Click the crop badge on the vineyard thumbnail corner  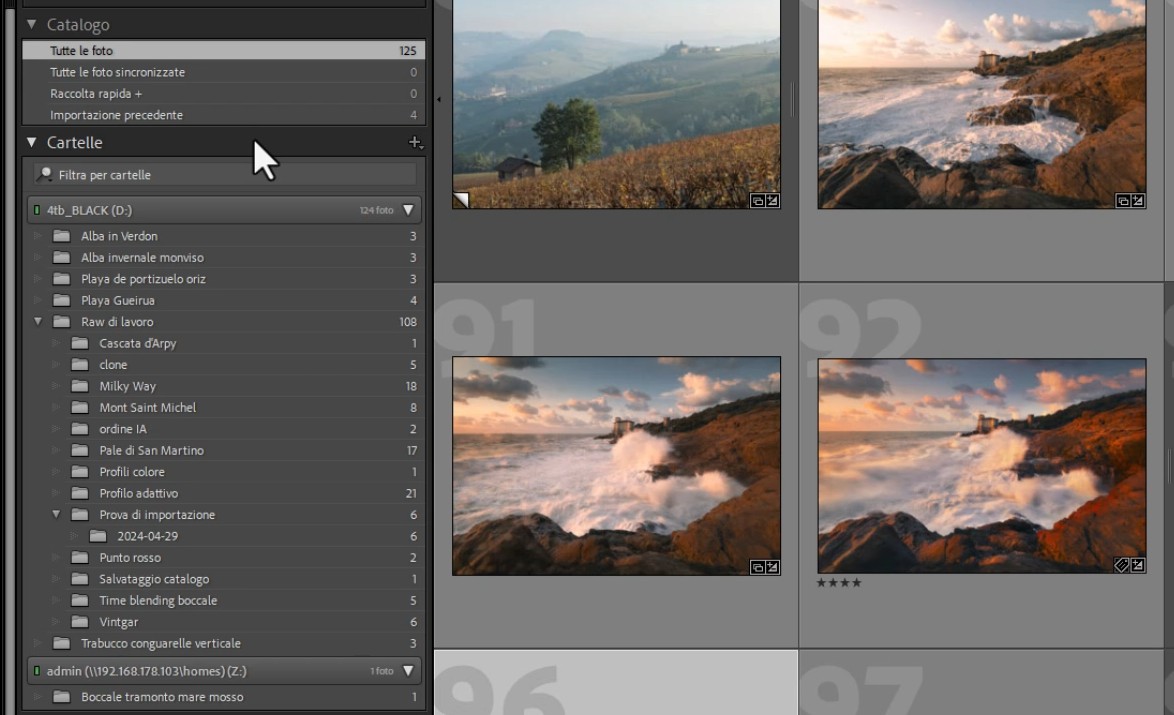pos(460,199)
